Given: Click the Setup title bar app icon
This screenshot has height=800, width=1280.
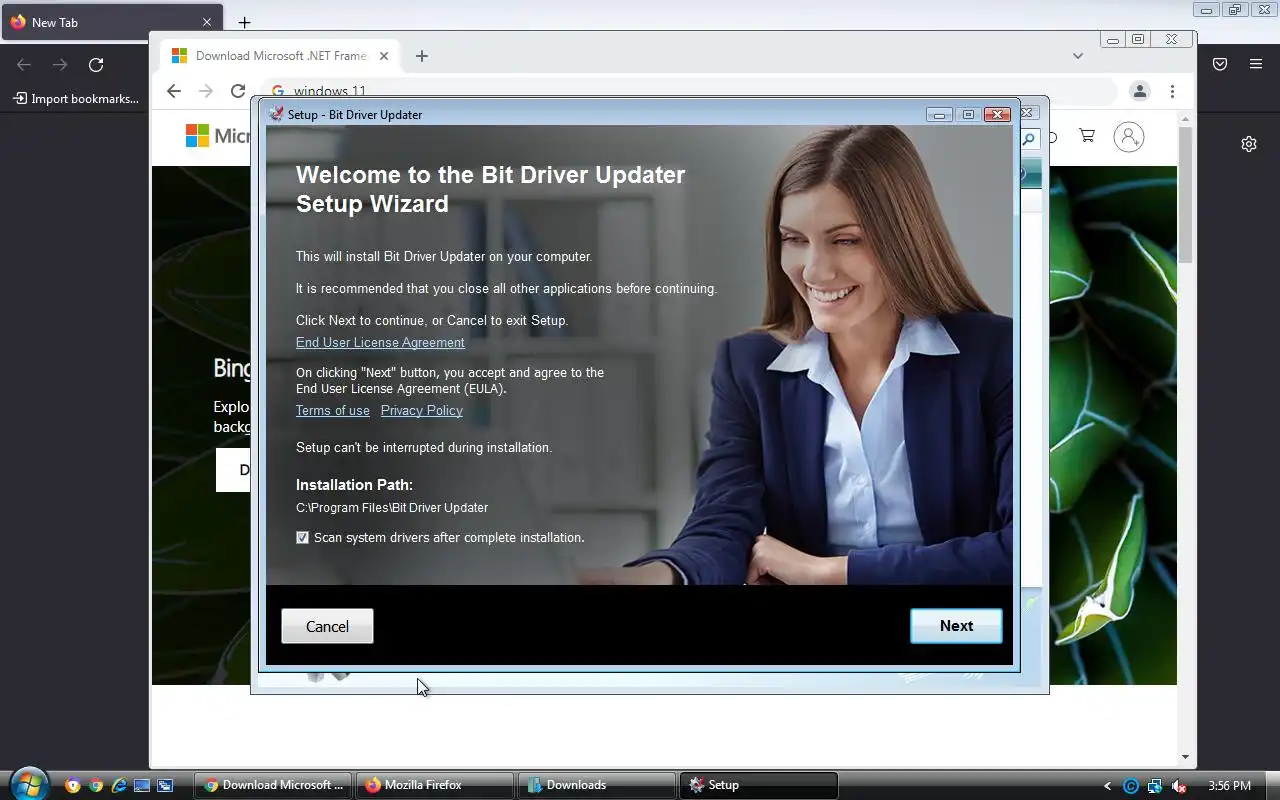Looking at the screenshot, I should pos(276,114).
